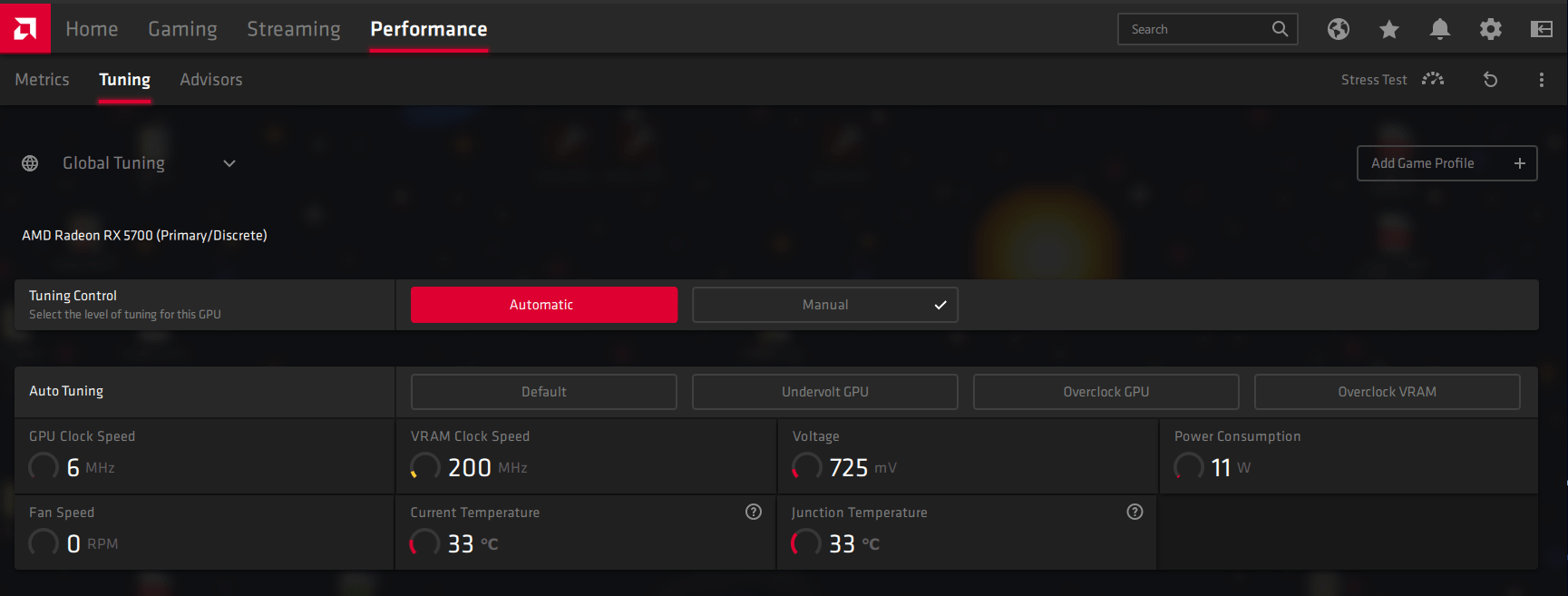Image resolution: width=1568 pixels, height=596 pixels.
Task: Click the Global Tuning globe icon
Action: pyautogui.click(x=30, y=163)
